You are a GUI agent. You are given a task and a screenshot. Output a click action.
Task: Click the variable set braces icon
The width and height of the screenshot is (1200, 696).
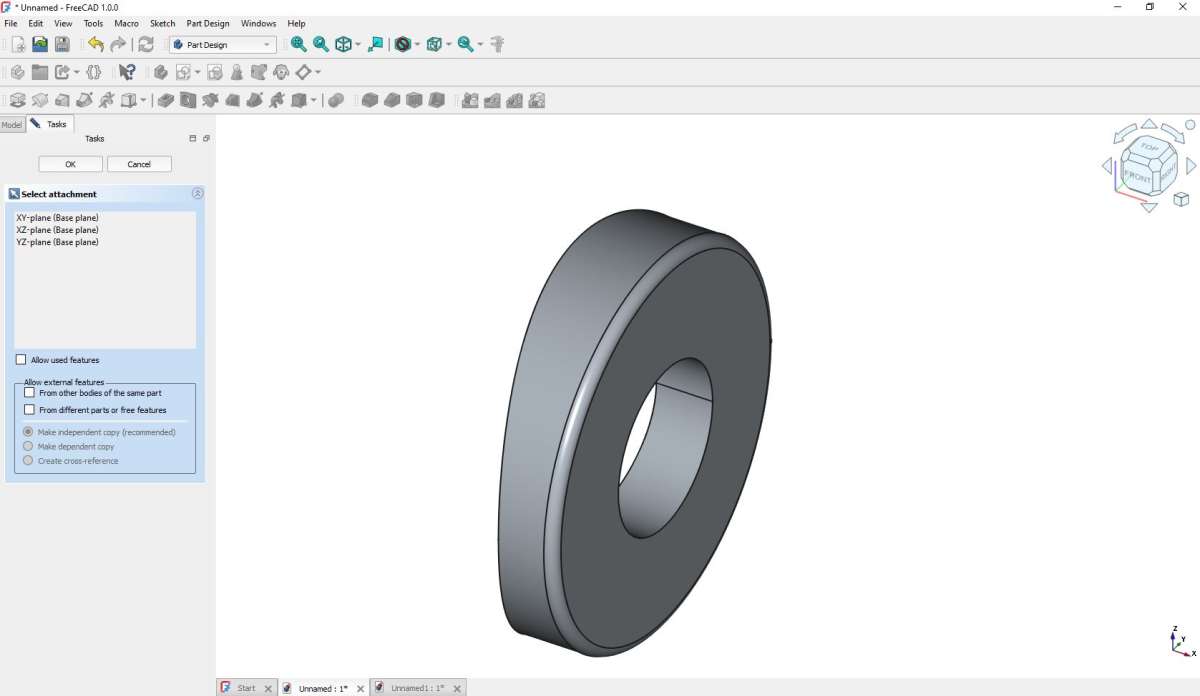click(x=94, y=72)
